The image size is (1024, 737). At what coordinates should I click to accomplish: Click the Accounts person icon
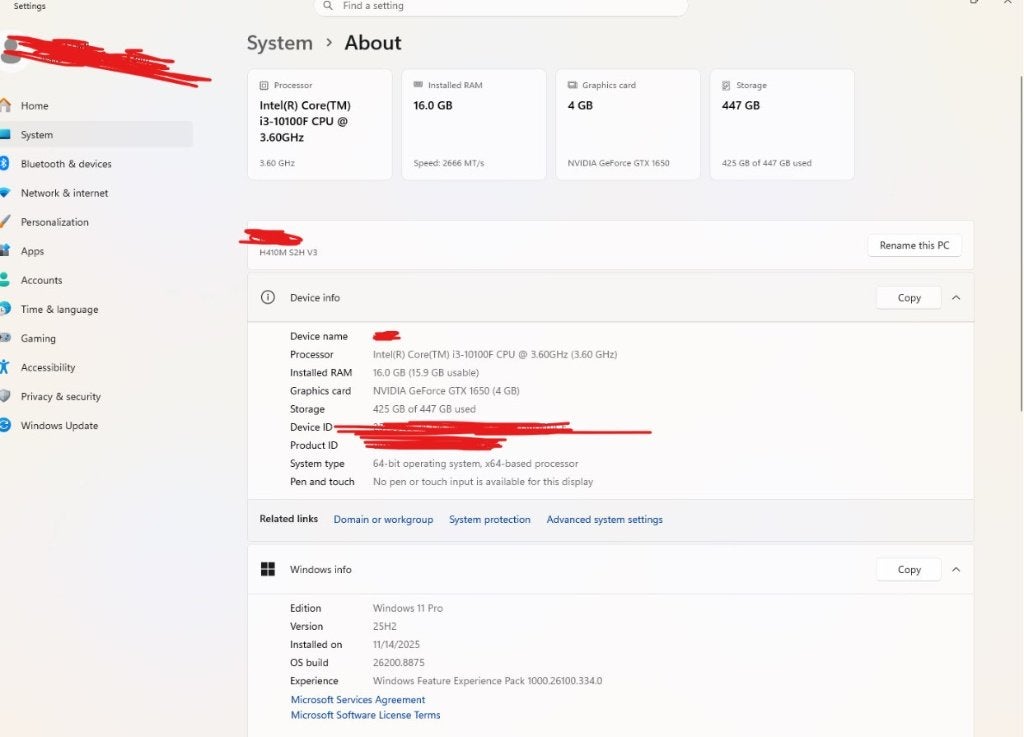coord(4,279)
